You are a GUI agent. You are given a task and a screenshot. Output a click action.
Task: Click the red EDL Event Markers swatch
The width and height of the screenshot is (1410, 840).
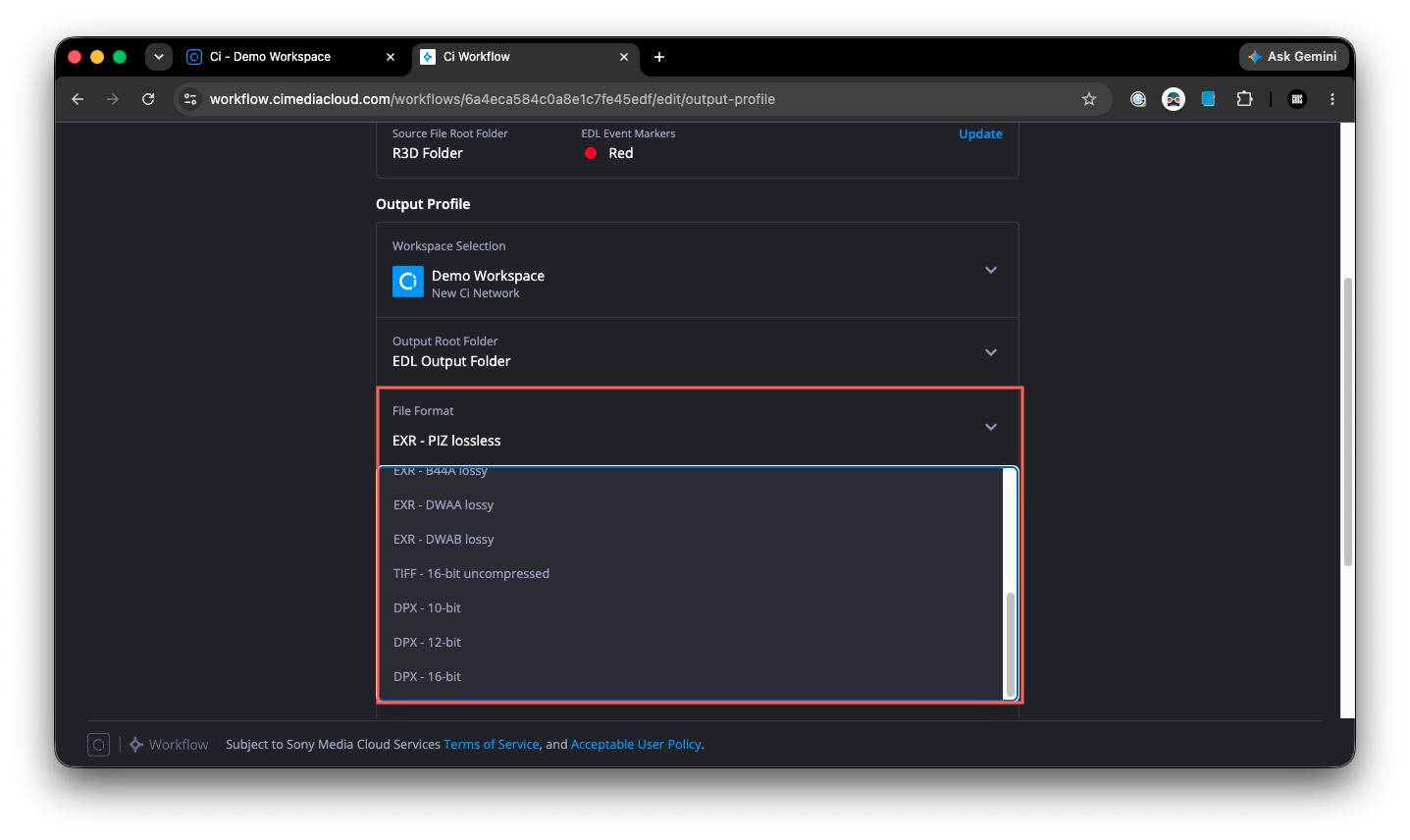(591, 153)
